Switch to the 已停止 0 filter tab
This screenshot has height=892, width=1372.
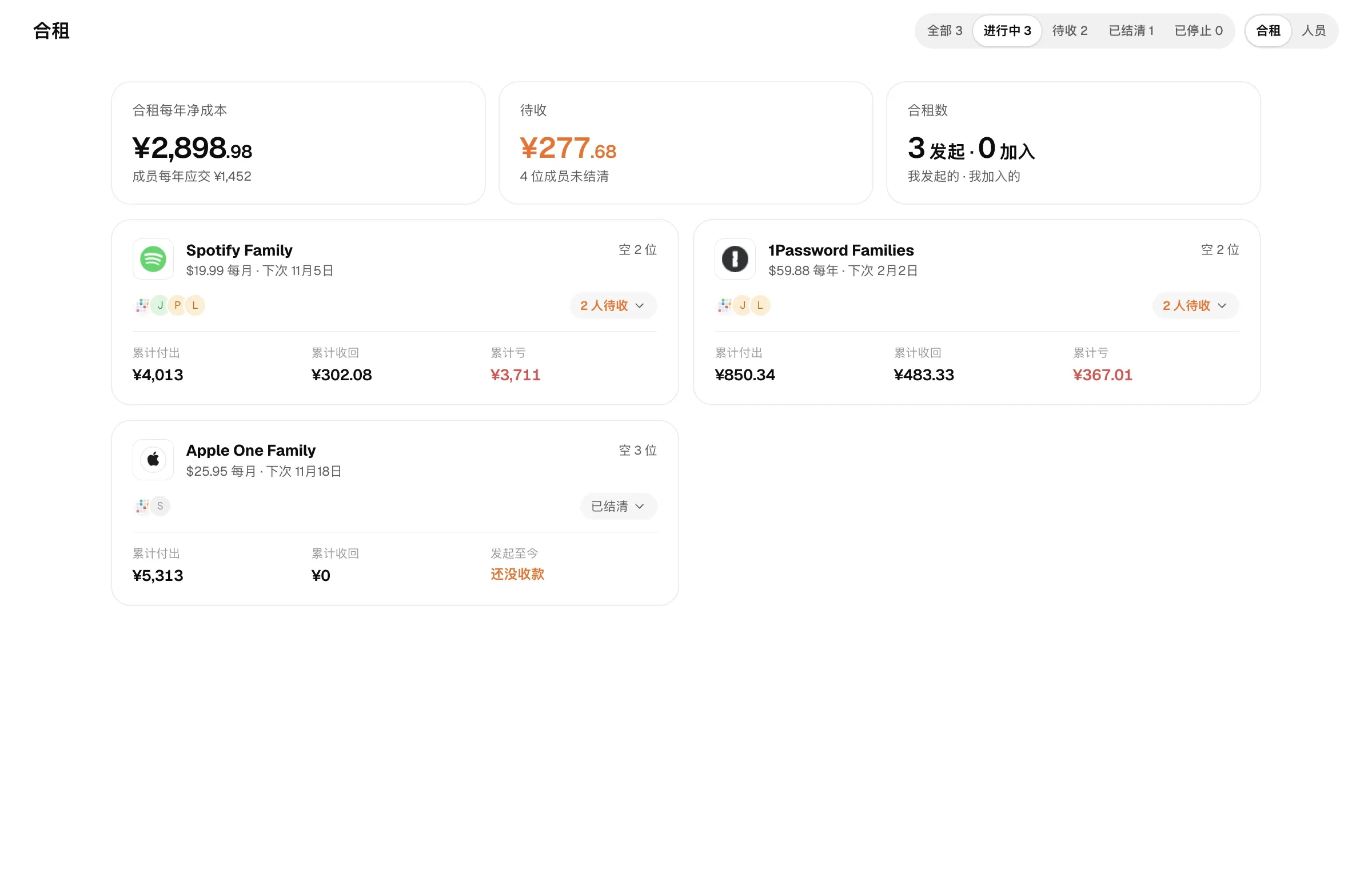1198,30
